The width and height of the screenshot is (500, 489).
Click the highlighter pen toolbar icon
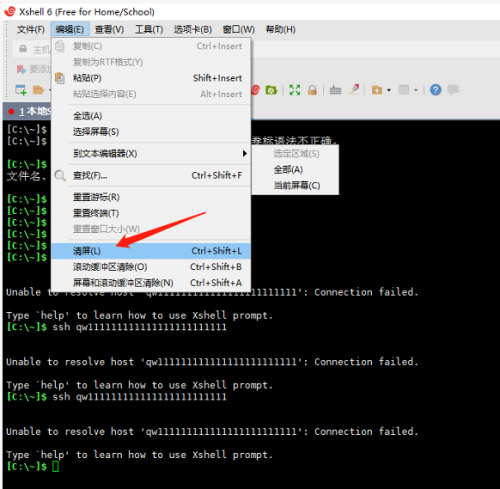click(x=354, y=89)
